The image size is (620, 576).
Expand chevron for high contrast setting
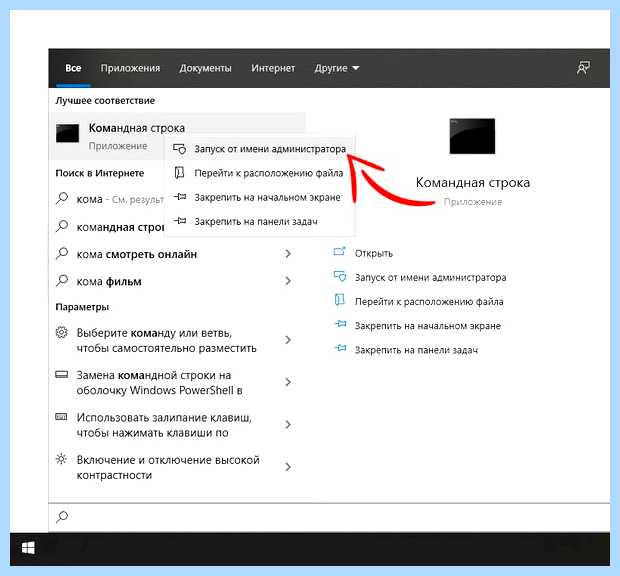click(x=288, y=467)
